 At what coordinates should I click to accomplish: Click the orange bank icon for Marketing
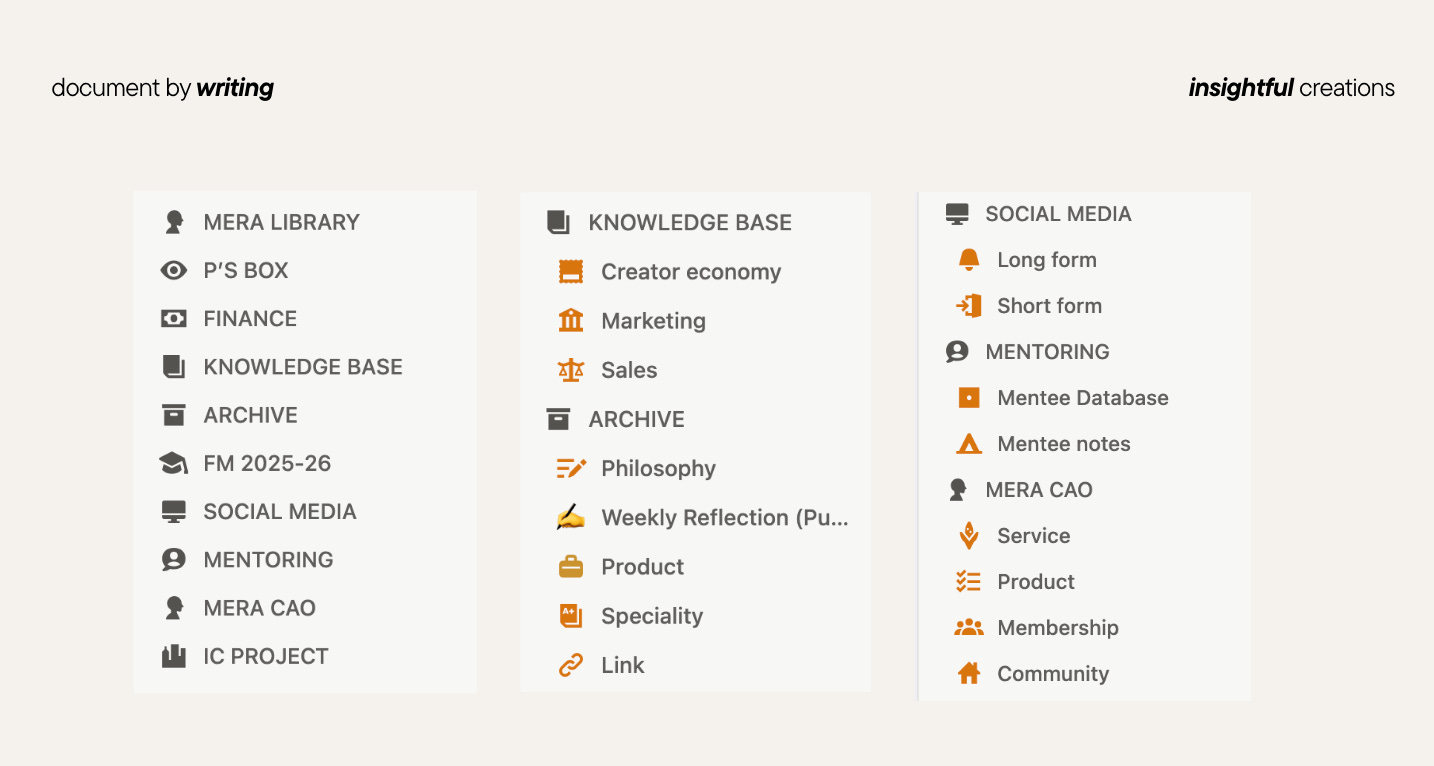[571, 321]
